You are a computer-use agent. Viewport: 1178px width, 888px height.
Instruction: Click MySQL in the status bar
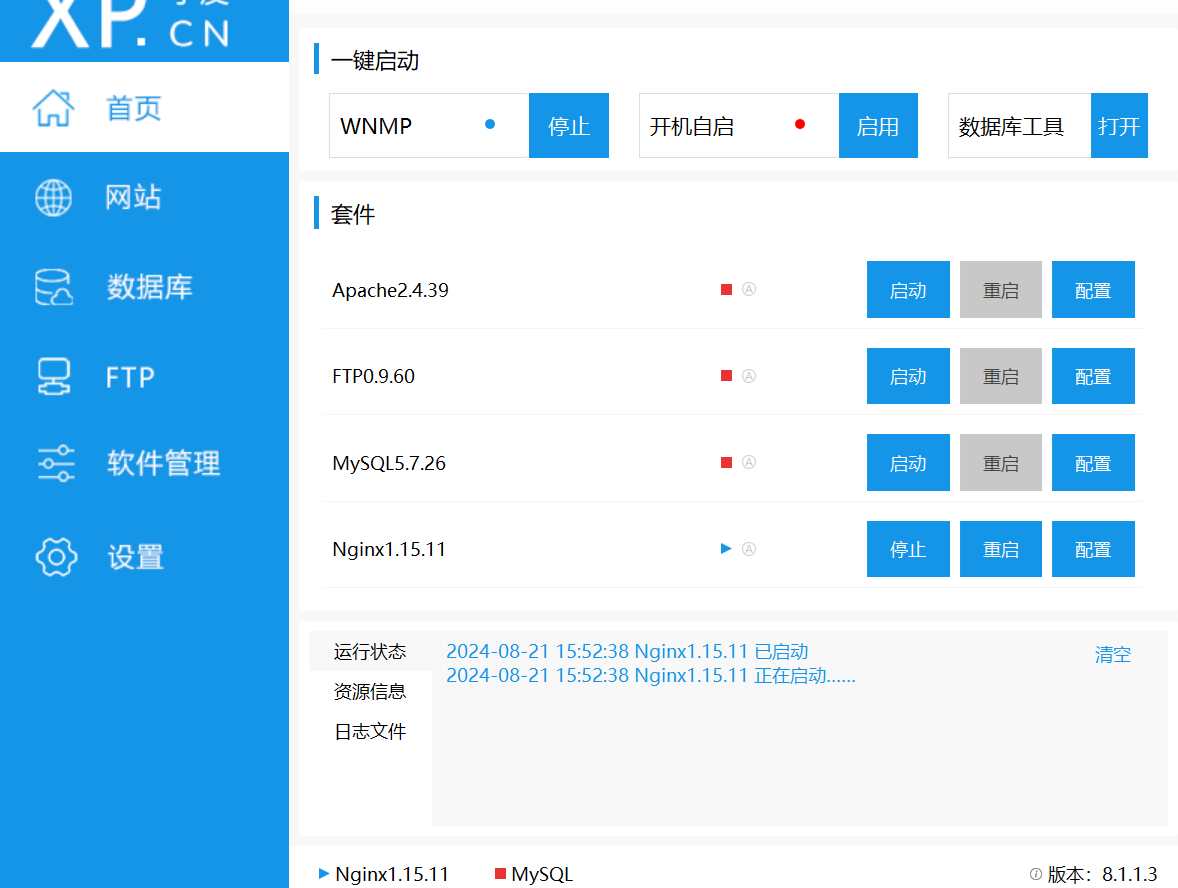[542, 874]
